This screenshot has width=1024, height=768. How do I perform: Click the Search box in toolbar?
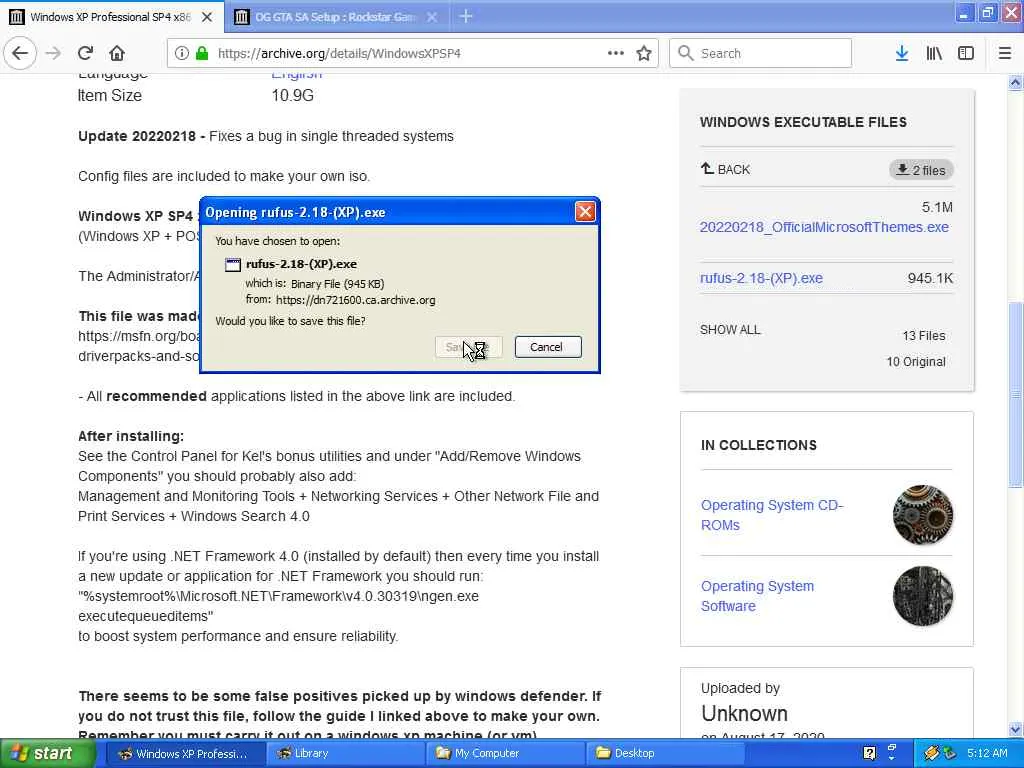coord(761,53)
